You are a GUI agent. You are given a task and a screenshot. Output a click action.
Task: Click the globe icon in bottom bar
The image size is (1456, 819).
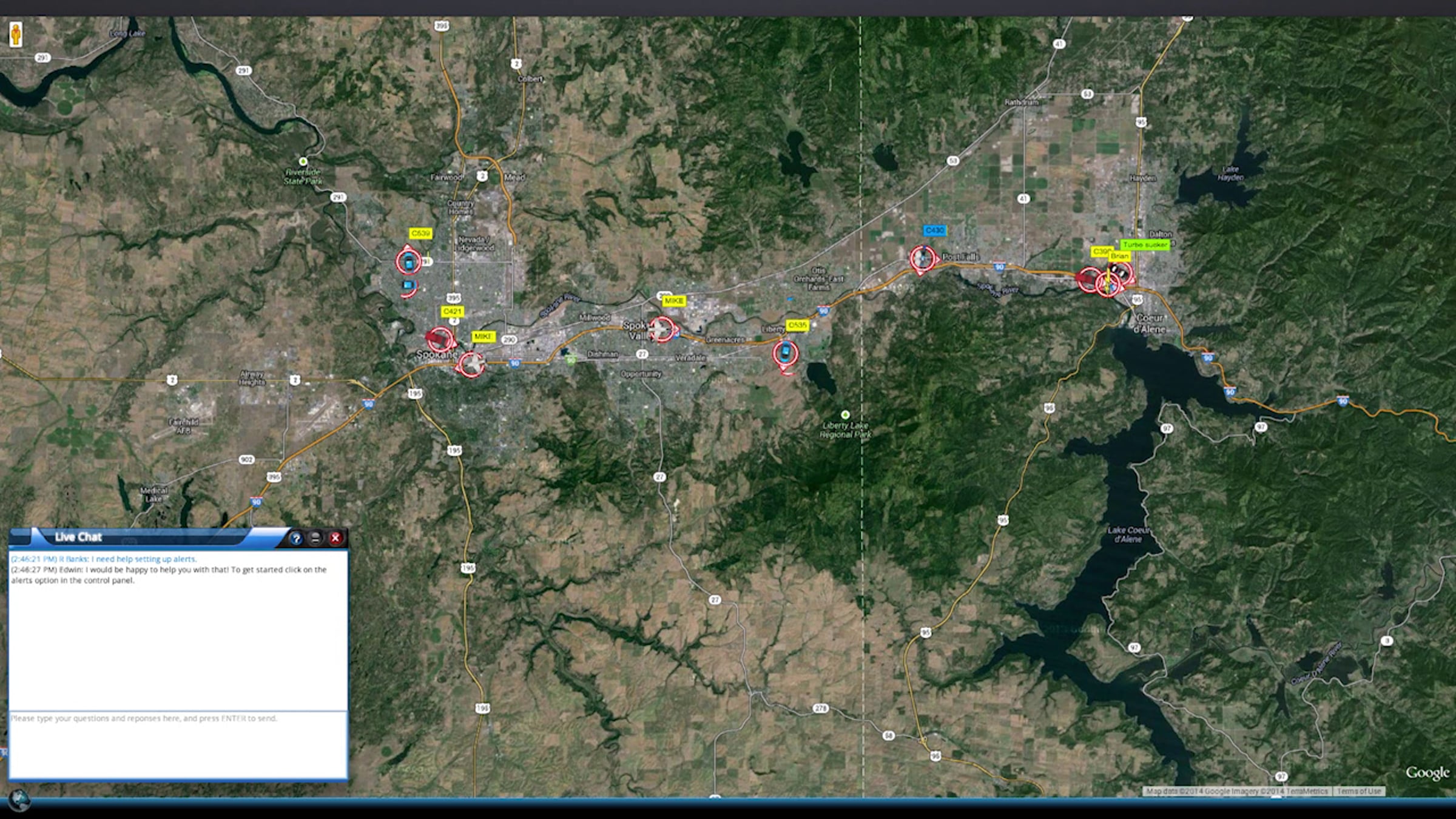18,800
